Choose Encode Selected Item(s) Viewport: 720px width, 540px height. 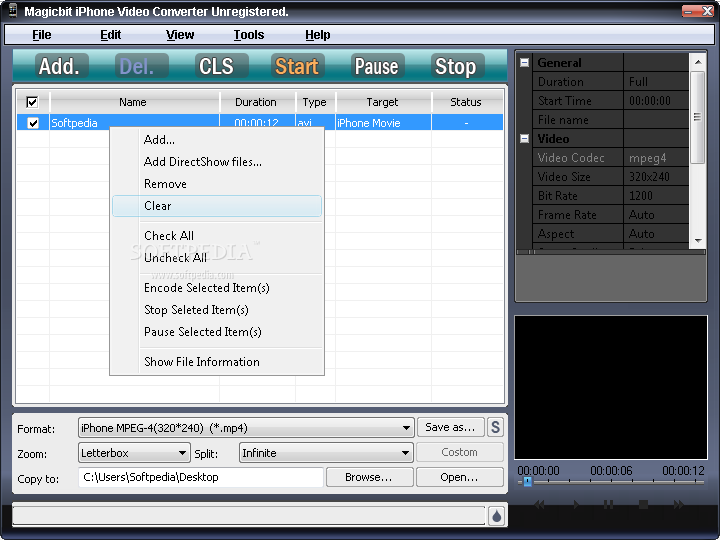point(217,287)
